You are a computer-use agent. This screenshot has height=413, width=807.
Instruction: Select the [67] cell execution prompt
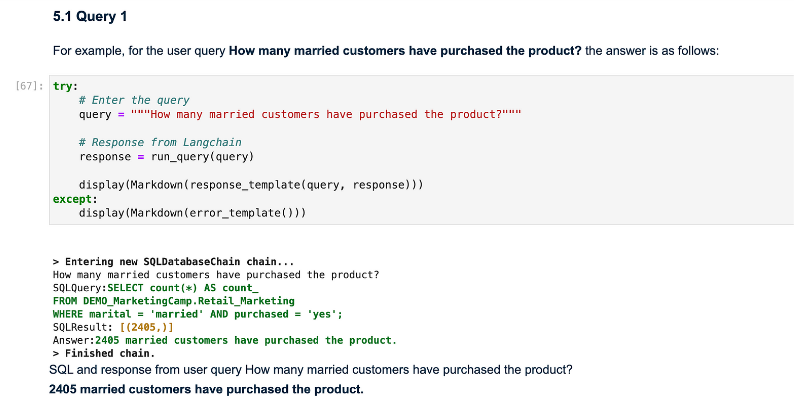tap(30, 87)
